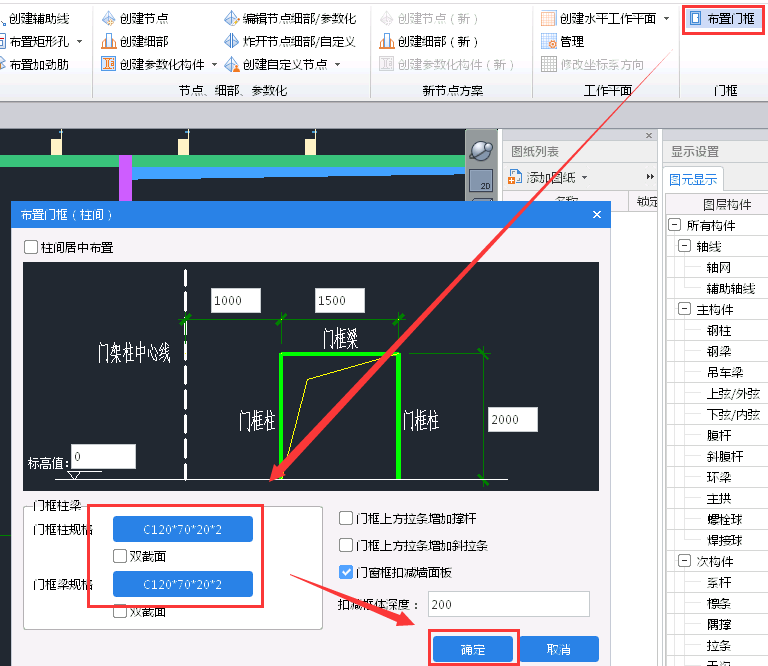Close the 布置门框 dialog

597,214
